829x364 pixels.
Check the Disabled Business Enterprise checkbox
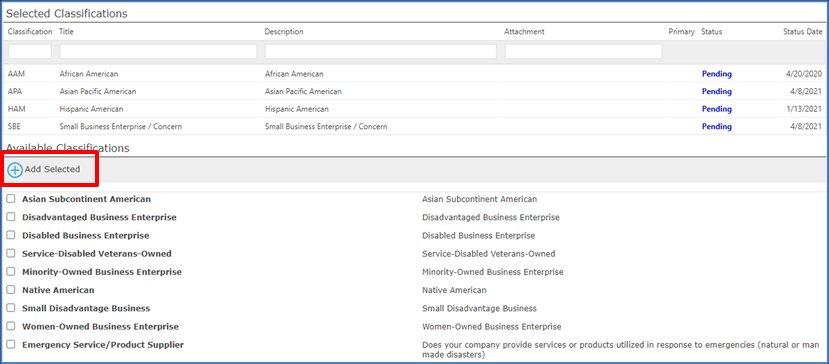11,235
